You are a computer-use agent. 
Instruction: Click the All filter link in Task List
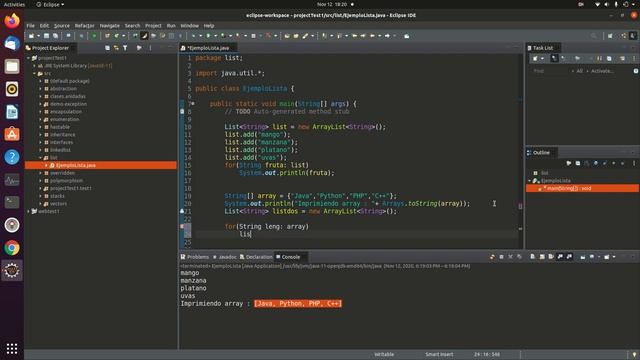[580, 71]
